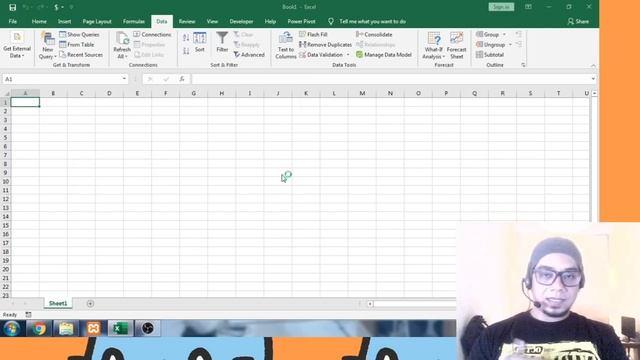Image resolution: width=640 pixels, height=360 pixels.
Task: Click the Name Box showing A1
Action: [x=61, y=79]
